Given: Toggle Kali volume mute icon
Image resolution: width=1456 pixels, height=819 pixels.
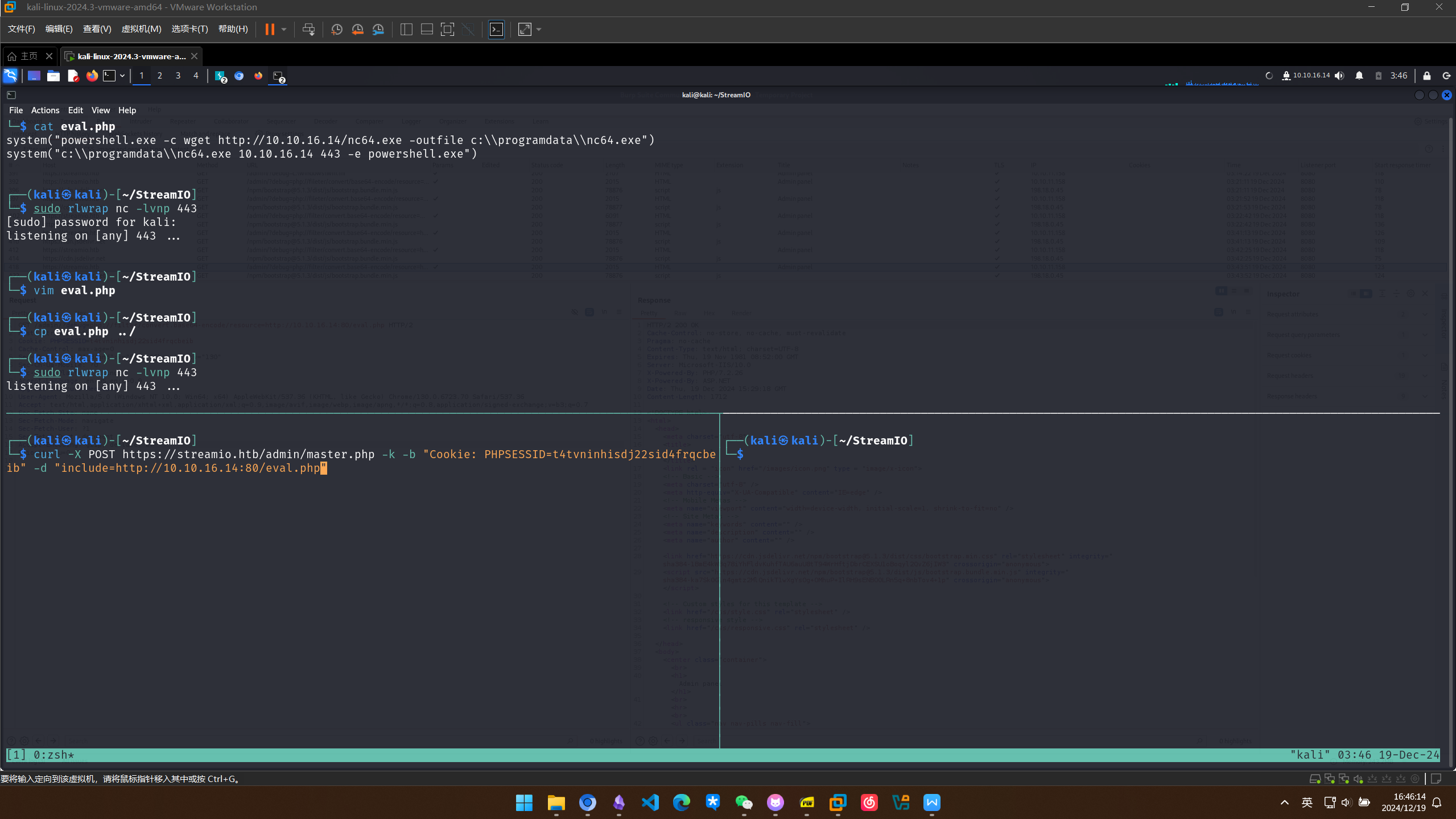Looking at the screenshot, I should coord(1340,76).
